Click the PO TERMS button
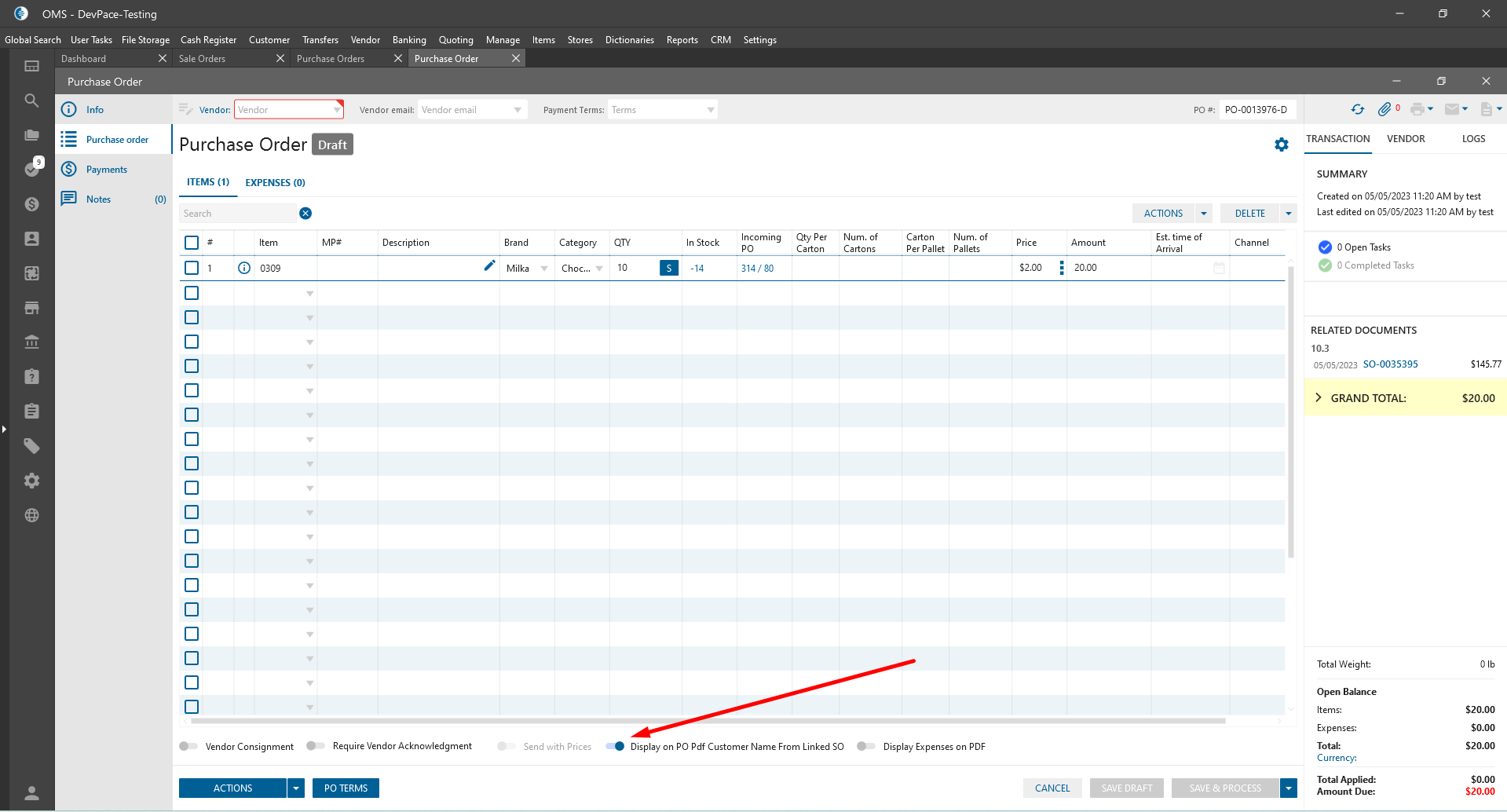This screenshot has height=812, width=1507. 346,788
